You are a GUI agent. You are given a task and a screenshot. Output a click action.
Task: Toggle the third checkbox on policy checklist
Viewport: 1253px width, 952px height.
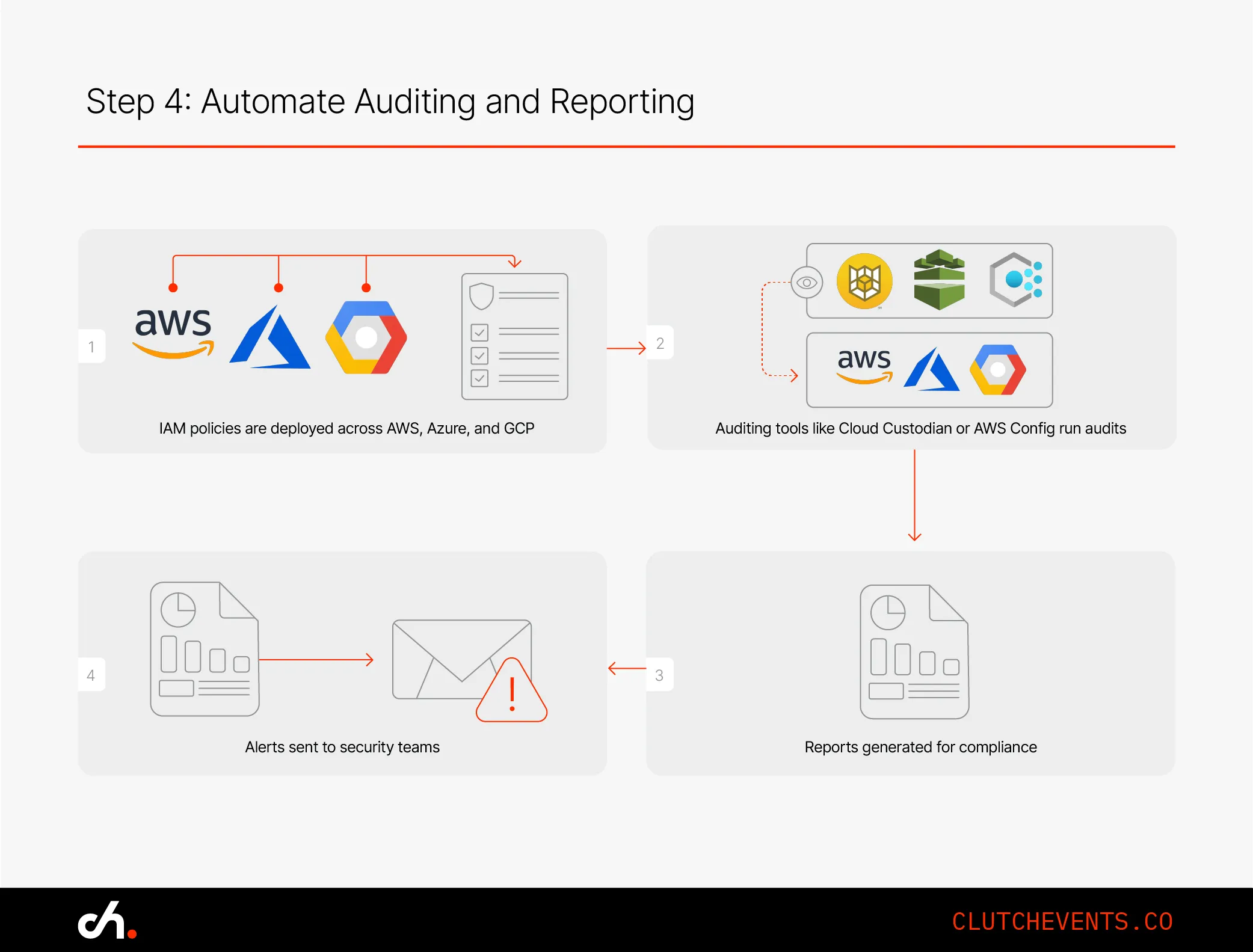(479, 378)
